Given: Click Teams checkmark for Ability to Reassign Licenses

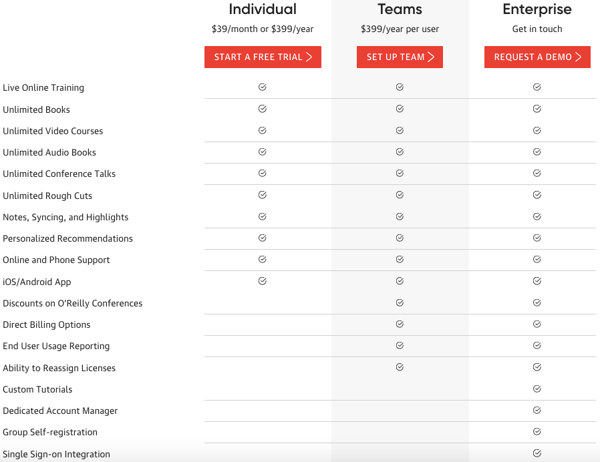Looking at the screenshot, I should point(399,367).
